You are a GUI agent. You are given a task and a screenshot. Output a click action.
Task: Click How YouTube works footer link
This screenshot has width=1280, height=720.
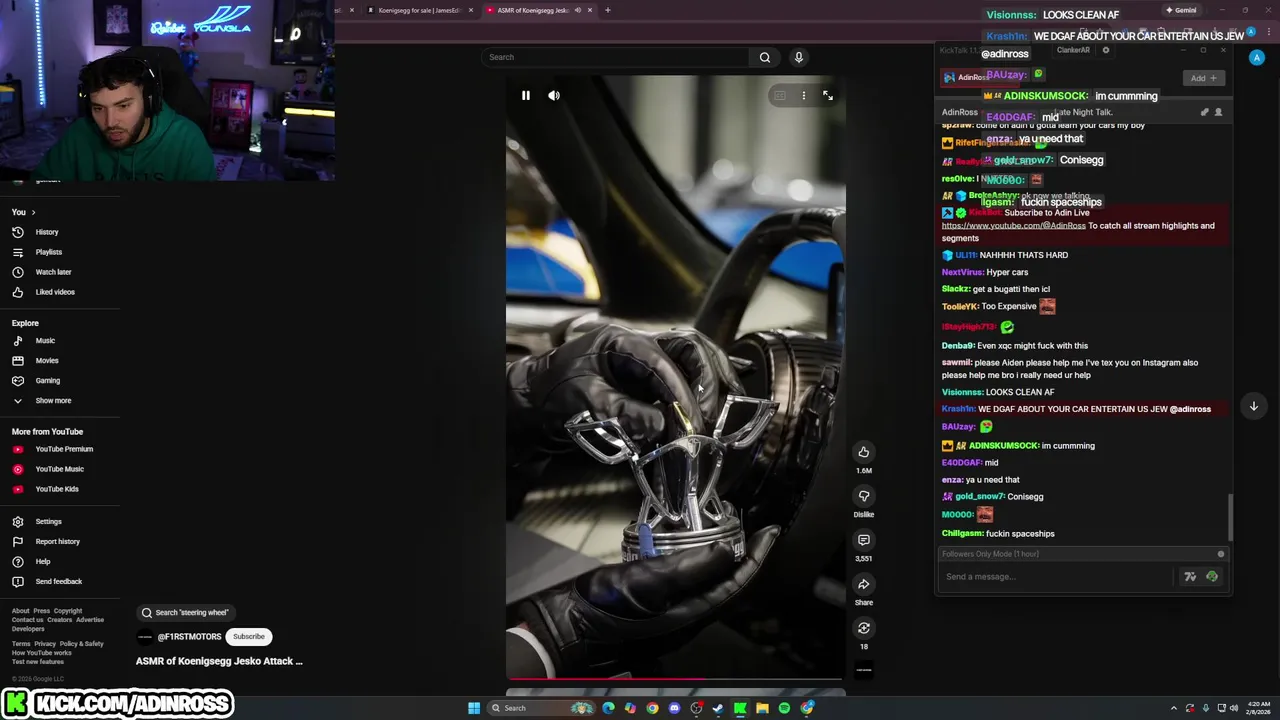[x=41, y=653]
